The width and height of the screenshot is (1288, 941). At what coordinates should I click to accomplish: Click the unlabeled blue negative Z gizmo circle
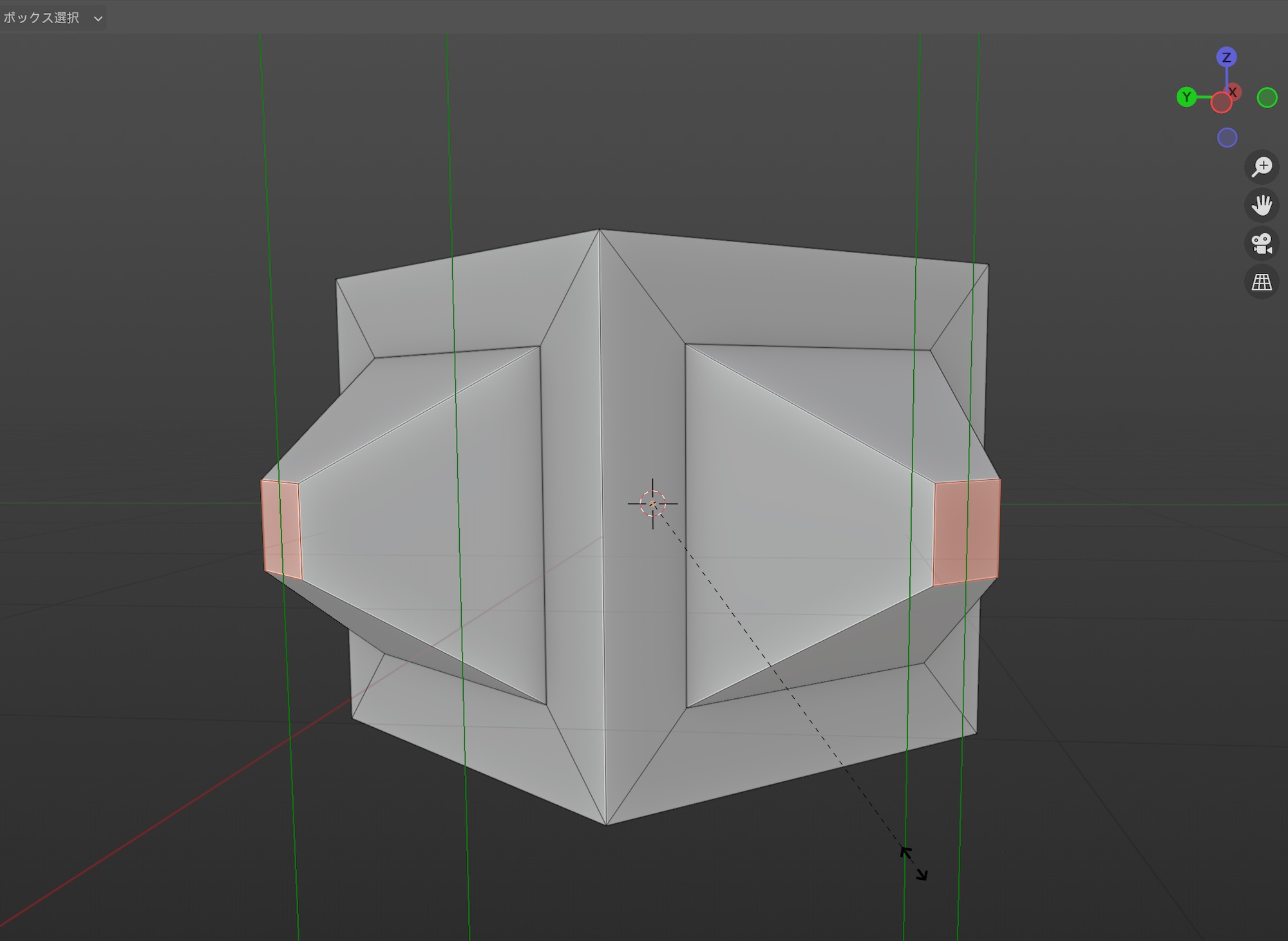point(1227,138)
